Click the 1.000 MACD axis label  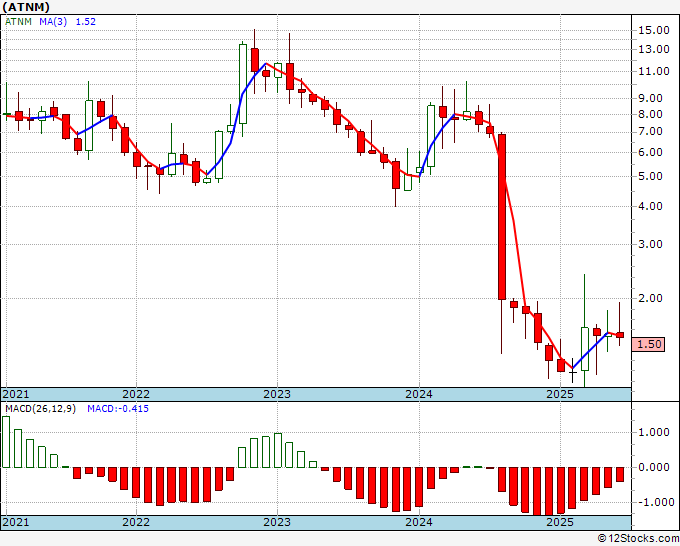click(x=654, y=432)
